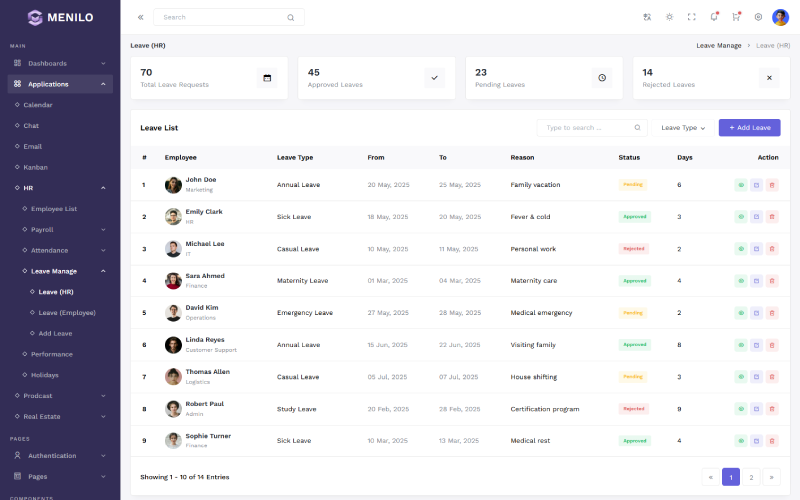View Sophie Turner's leave with the eye icon
The image size is (800, 500).
[741, 441]
